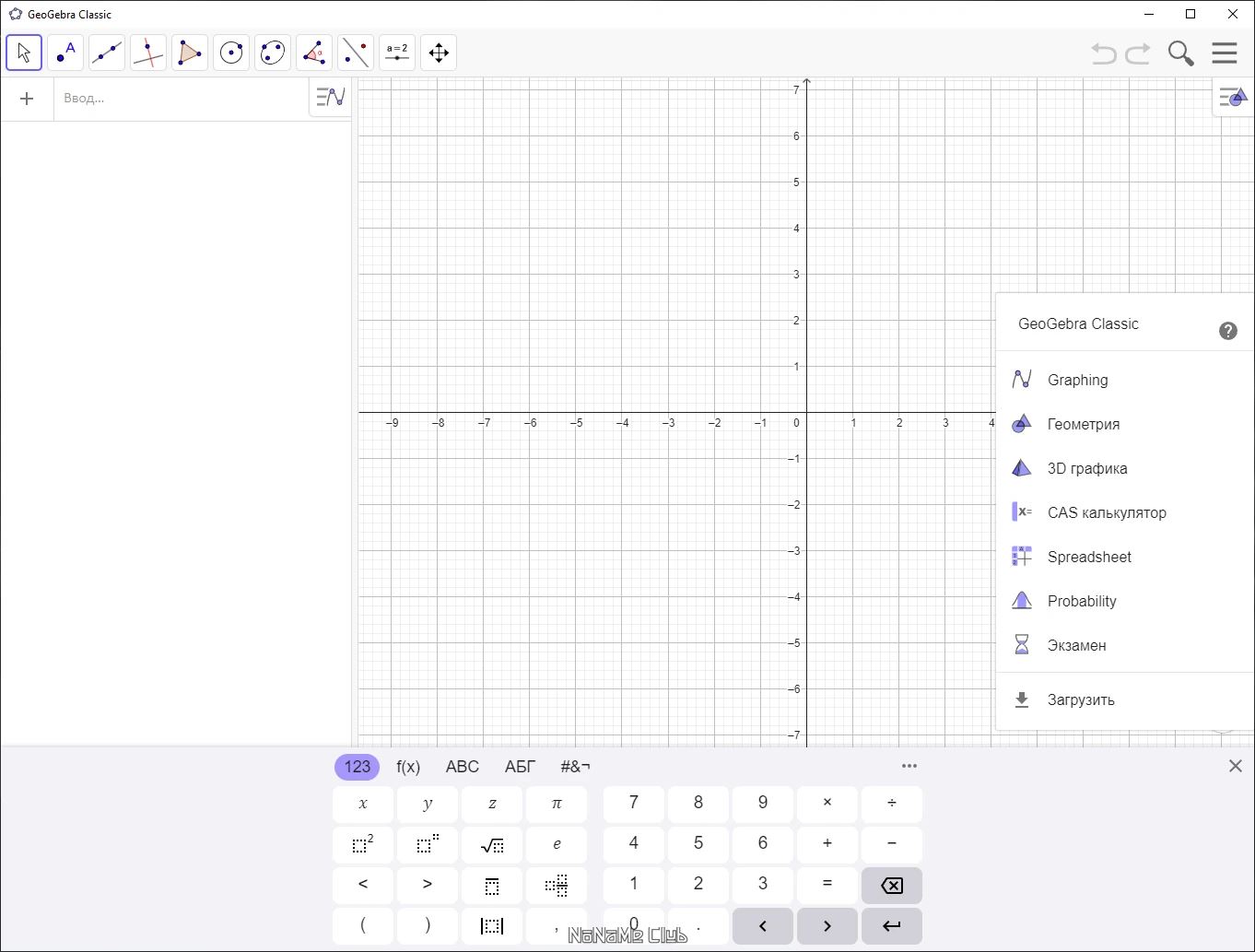Select the Move arrow tool

(x=24, y=53)
